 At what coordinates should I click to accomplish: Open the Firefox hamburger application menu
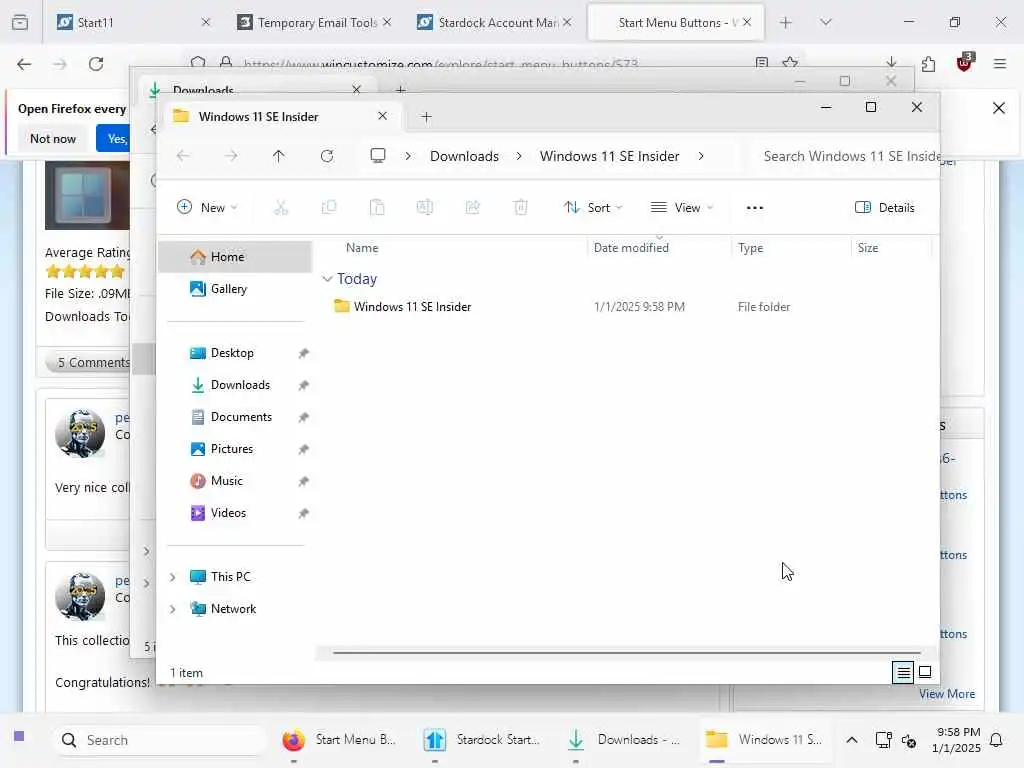point(999,64)
